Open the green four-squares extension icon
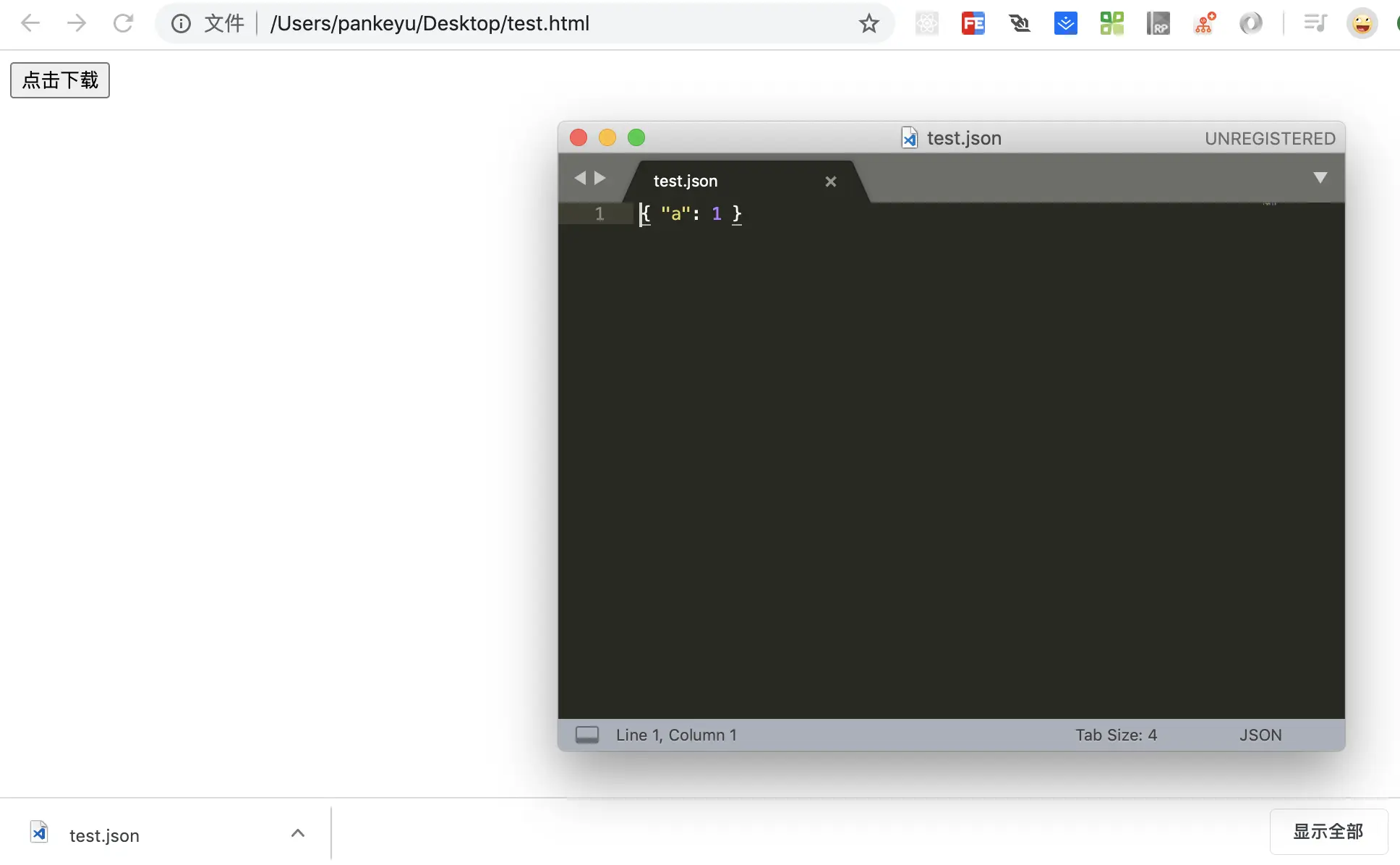Screen dimensions: 1400x865 [1111, 24]
